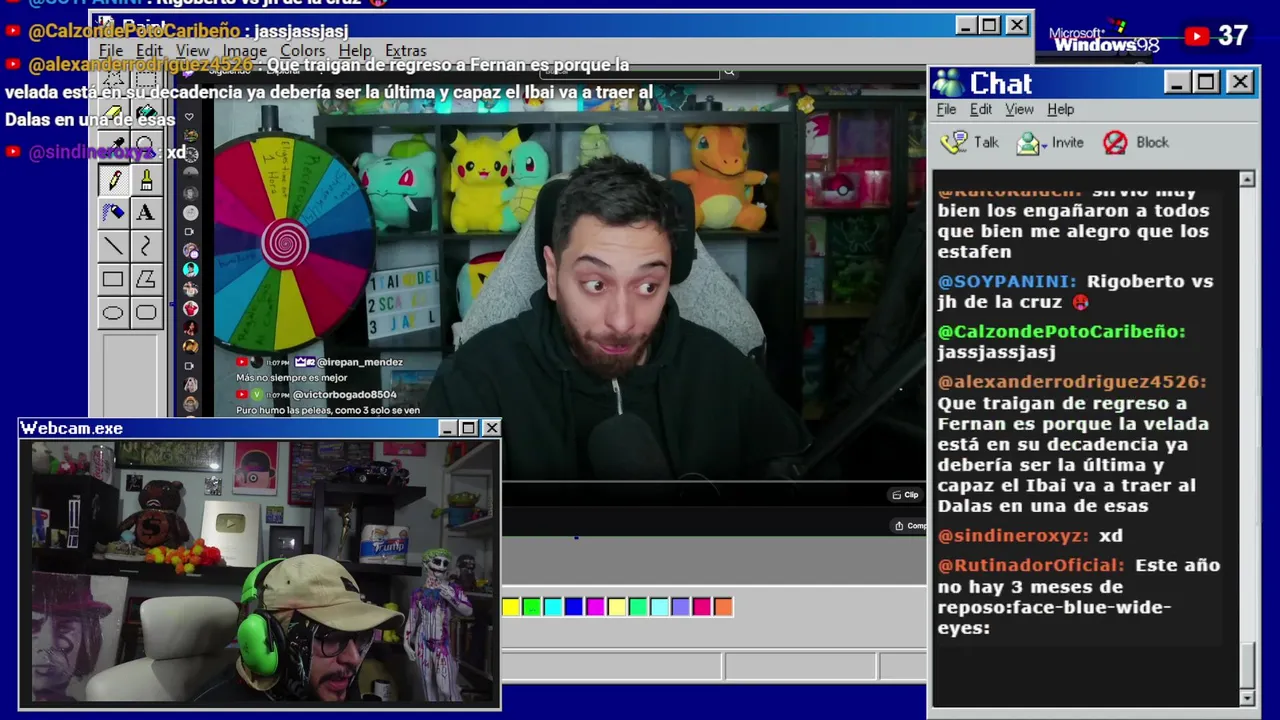This screenshot has width=1280, height=720.
Task: Click the YouTube logo beside the 37 counter
Action: (x=1197, y=37)
